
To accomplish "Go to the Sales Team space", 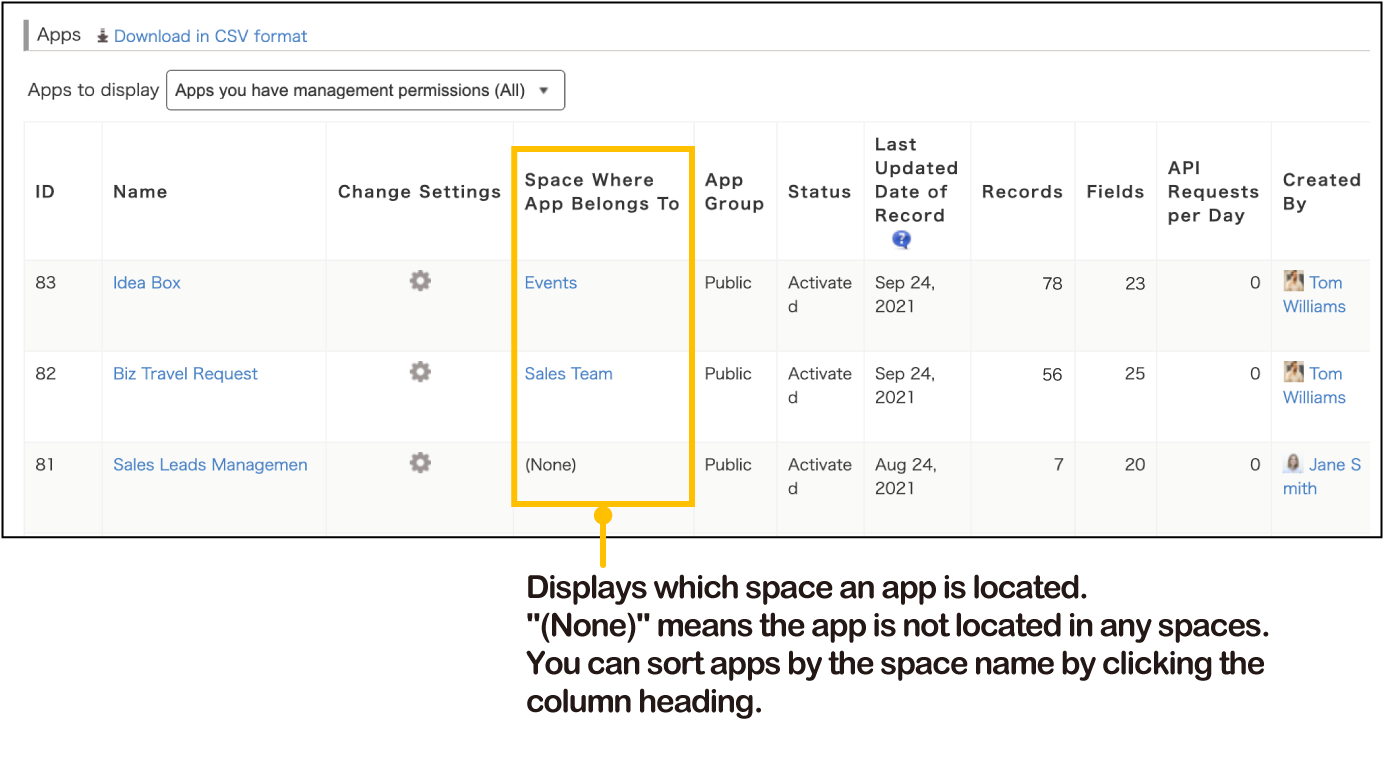I will click(568, 374).
